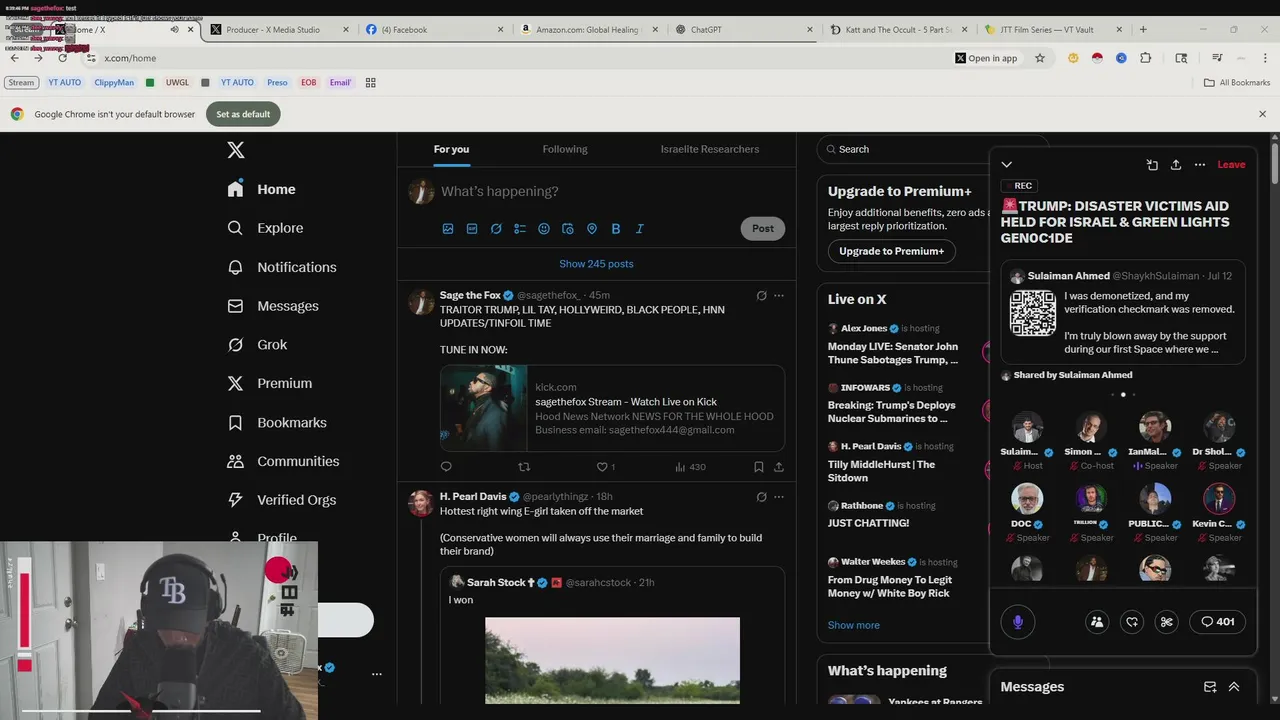The image size is (1280, 720).
Task: Open the clip scissors tool in Space
Action: (x=1166, y=622)
